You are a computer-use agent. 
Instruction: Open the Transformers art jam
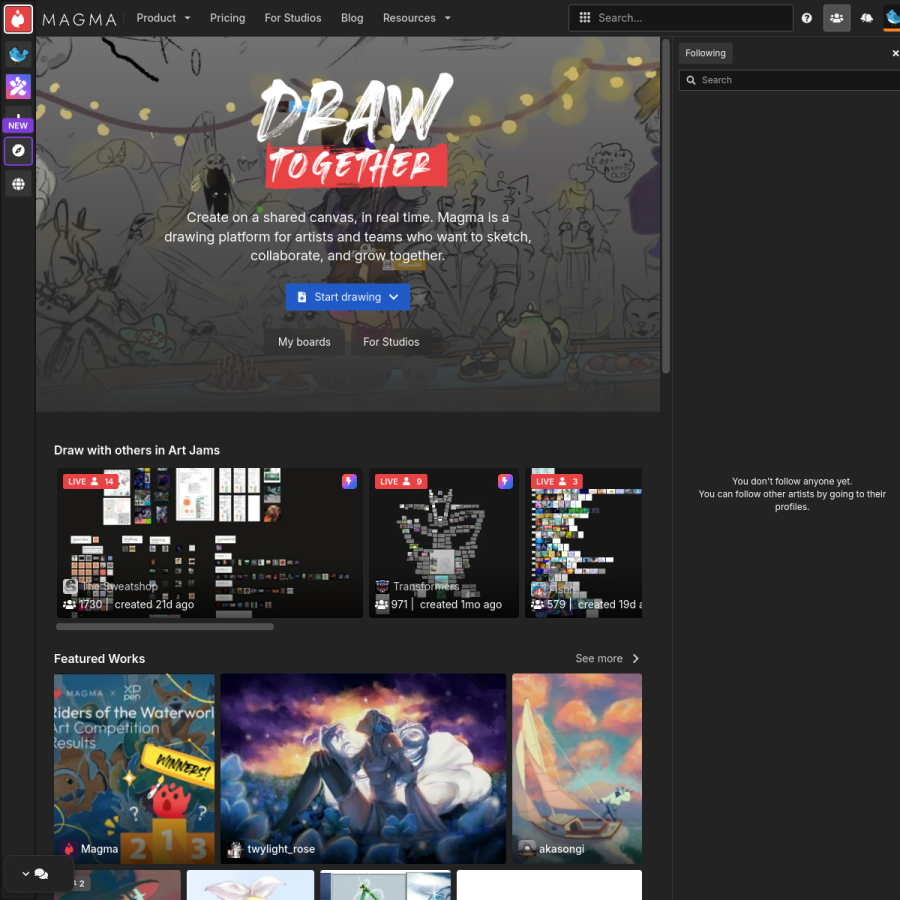444,542
